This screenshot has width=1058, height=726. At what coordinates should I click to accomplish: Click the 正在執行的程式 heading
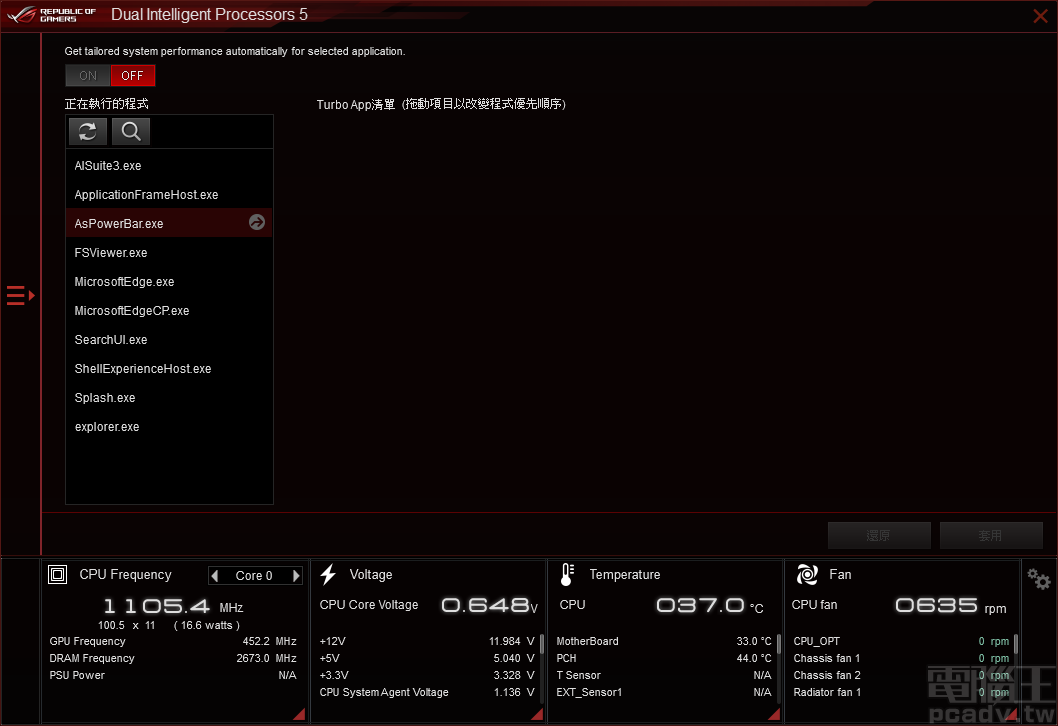pos(107,103)
